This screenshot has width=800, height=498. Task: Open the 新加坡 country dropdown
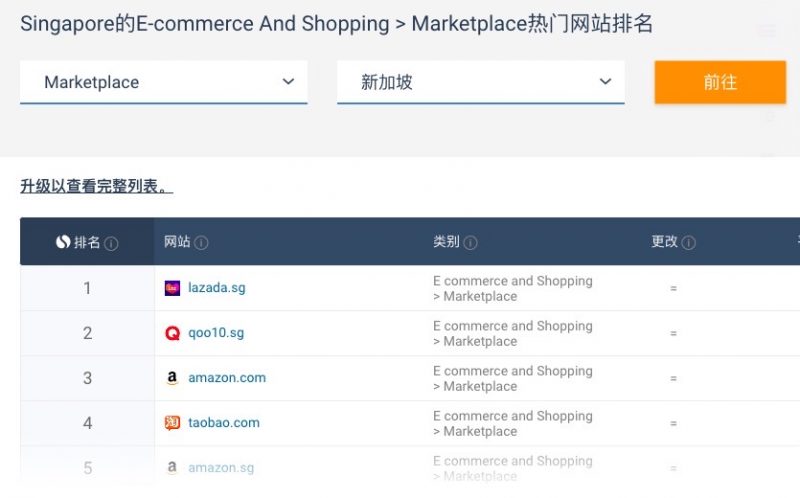481,82
